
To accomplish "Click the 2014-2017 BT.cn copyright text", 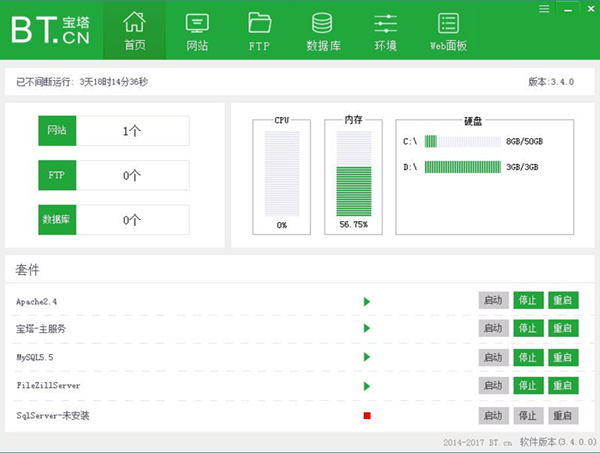I will [x=477, y=443].
